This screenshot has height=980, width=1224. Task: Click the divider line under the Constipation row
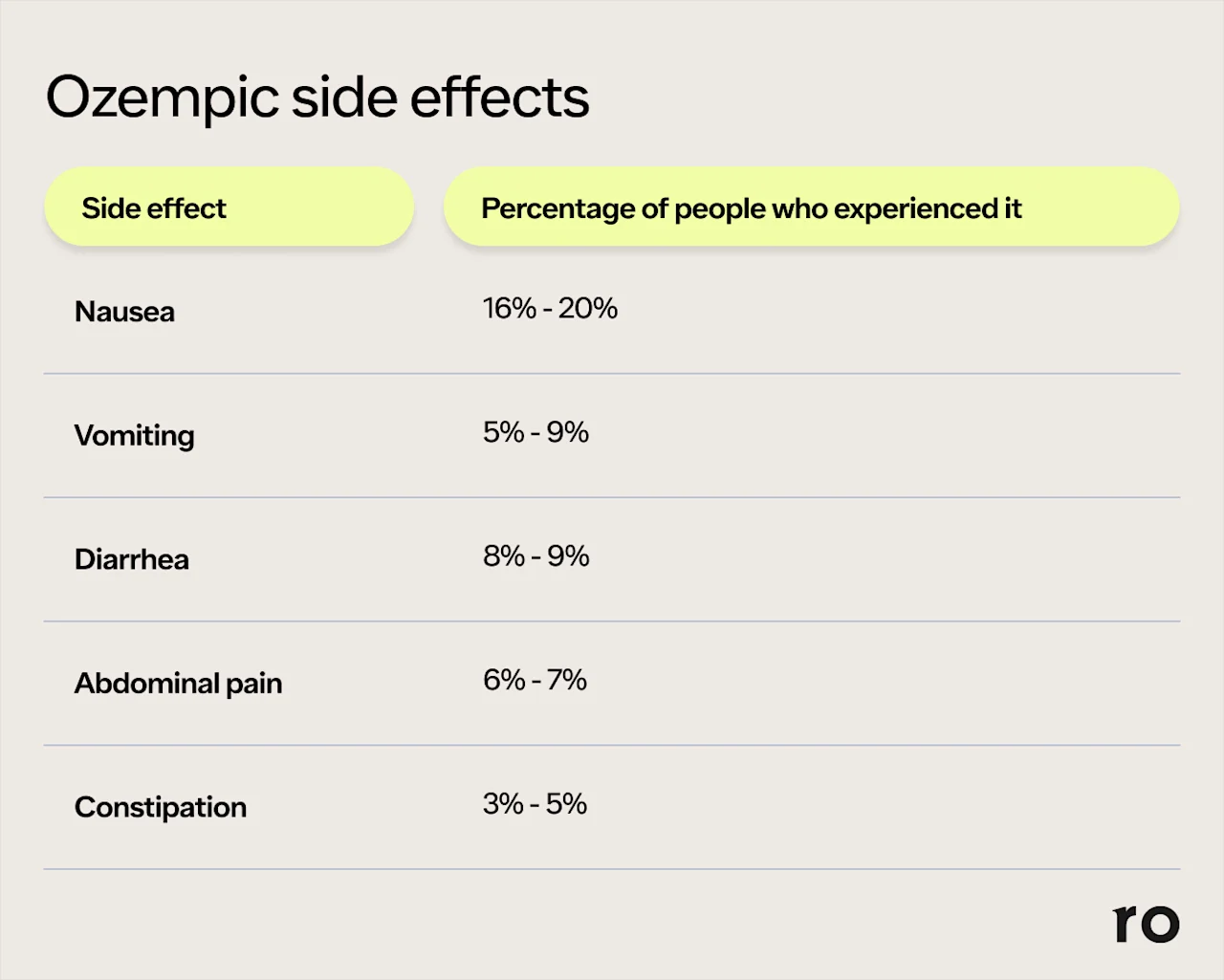(612, 869)
